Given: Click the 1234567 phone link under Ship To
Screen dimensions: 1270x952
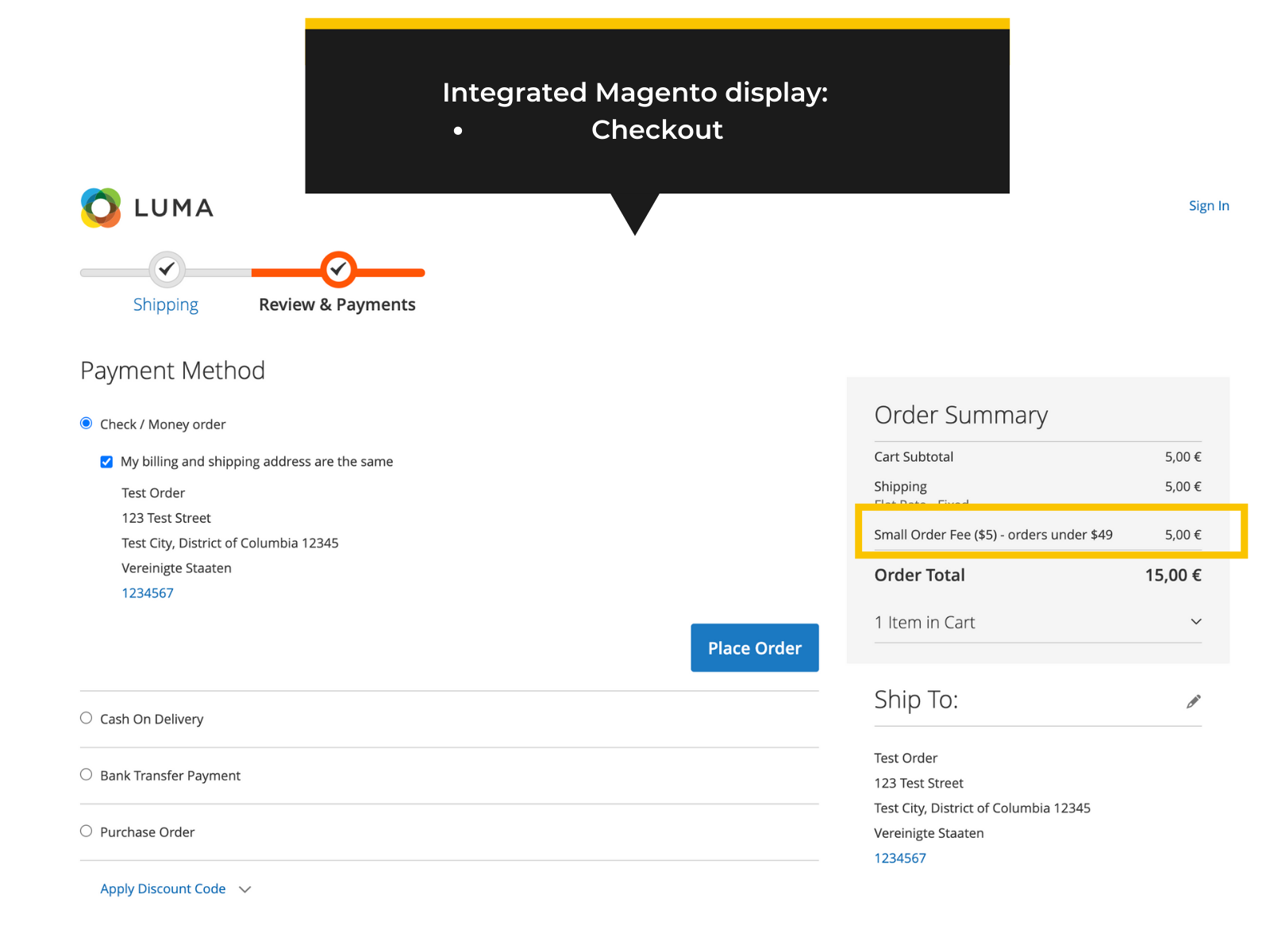Looking at the screenshot, I should coord(900,858).
